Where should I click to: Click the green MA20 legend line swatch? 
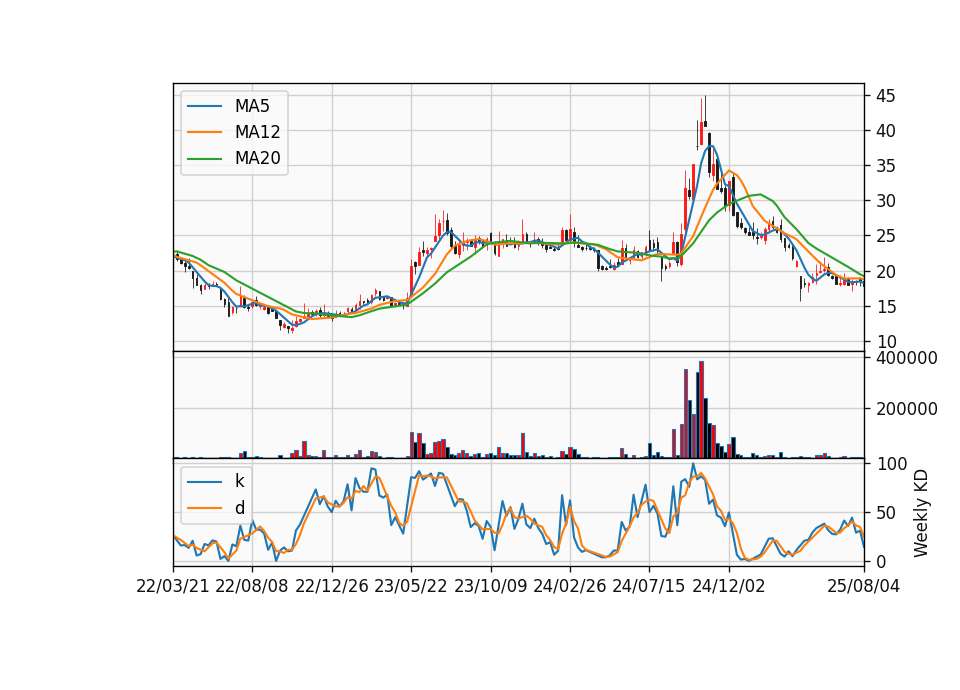coord(204,159)
